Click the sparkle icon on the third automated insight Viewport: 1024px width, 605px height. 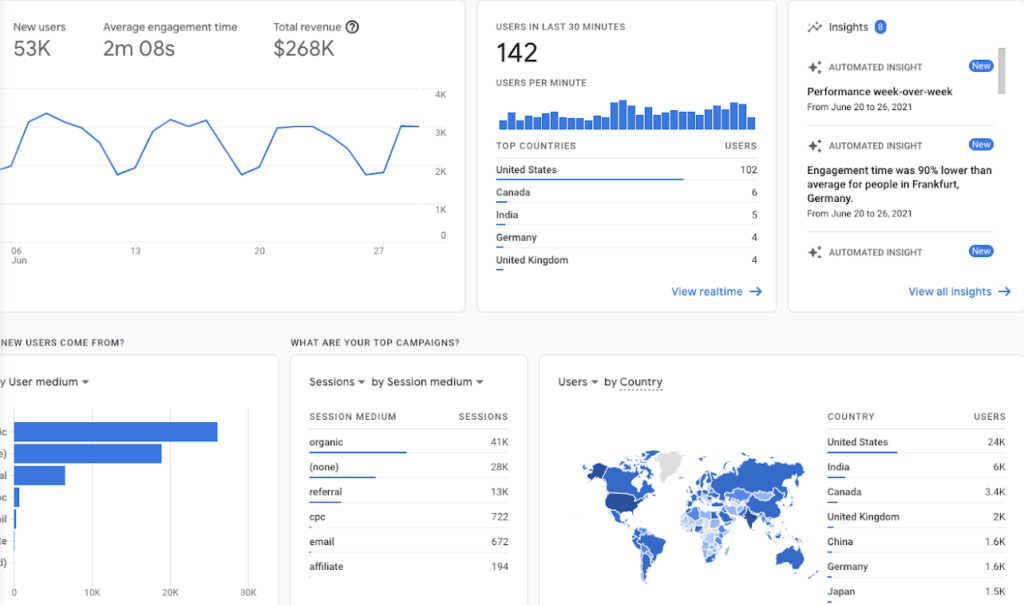[813, 251]
